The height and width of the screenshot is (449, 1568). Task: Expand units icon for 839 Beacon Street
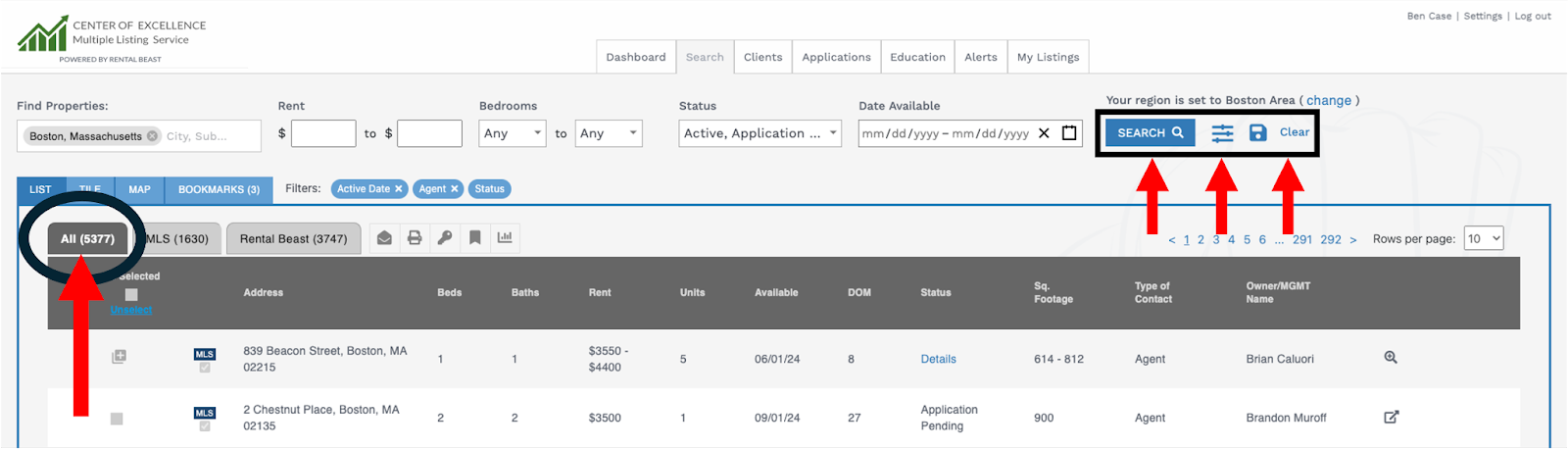[x=119, y=357]
